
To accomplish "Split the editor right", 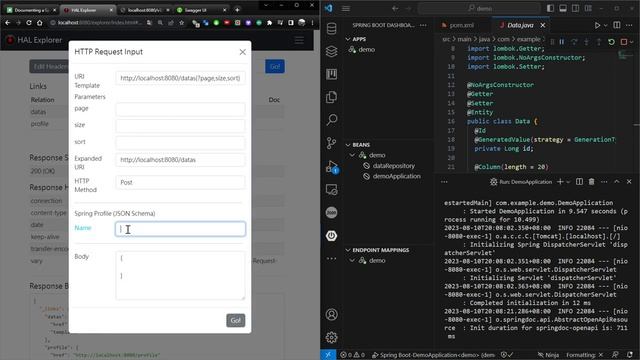I will point(617,25).
